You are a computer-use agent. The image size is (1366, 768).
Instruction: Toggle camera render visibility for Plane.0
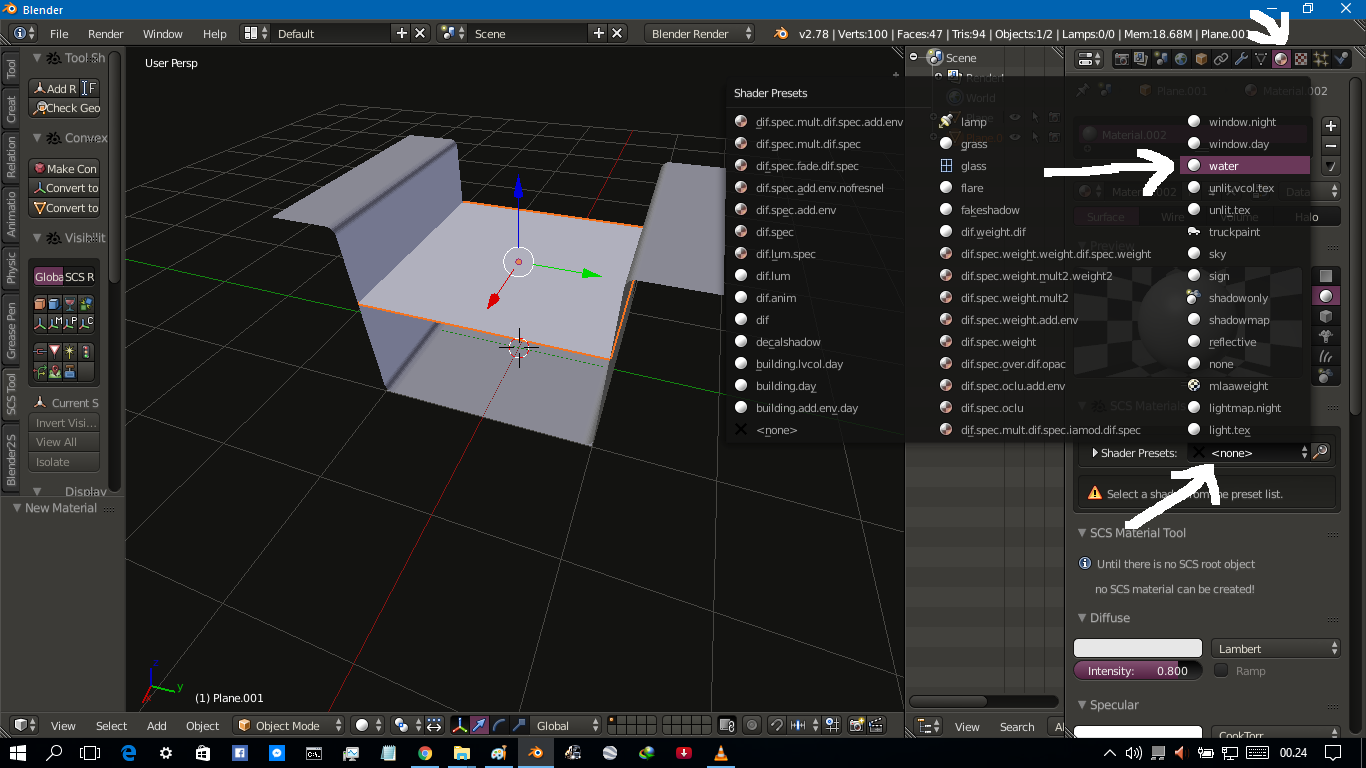1054,137
